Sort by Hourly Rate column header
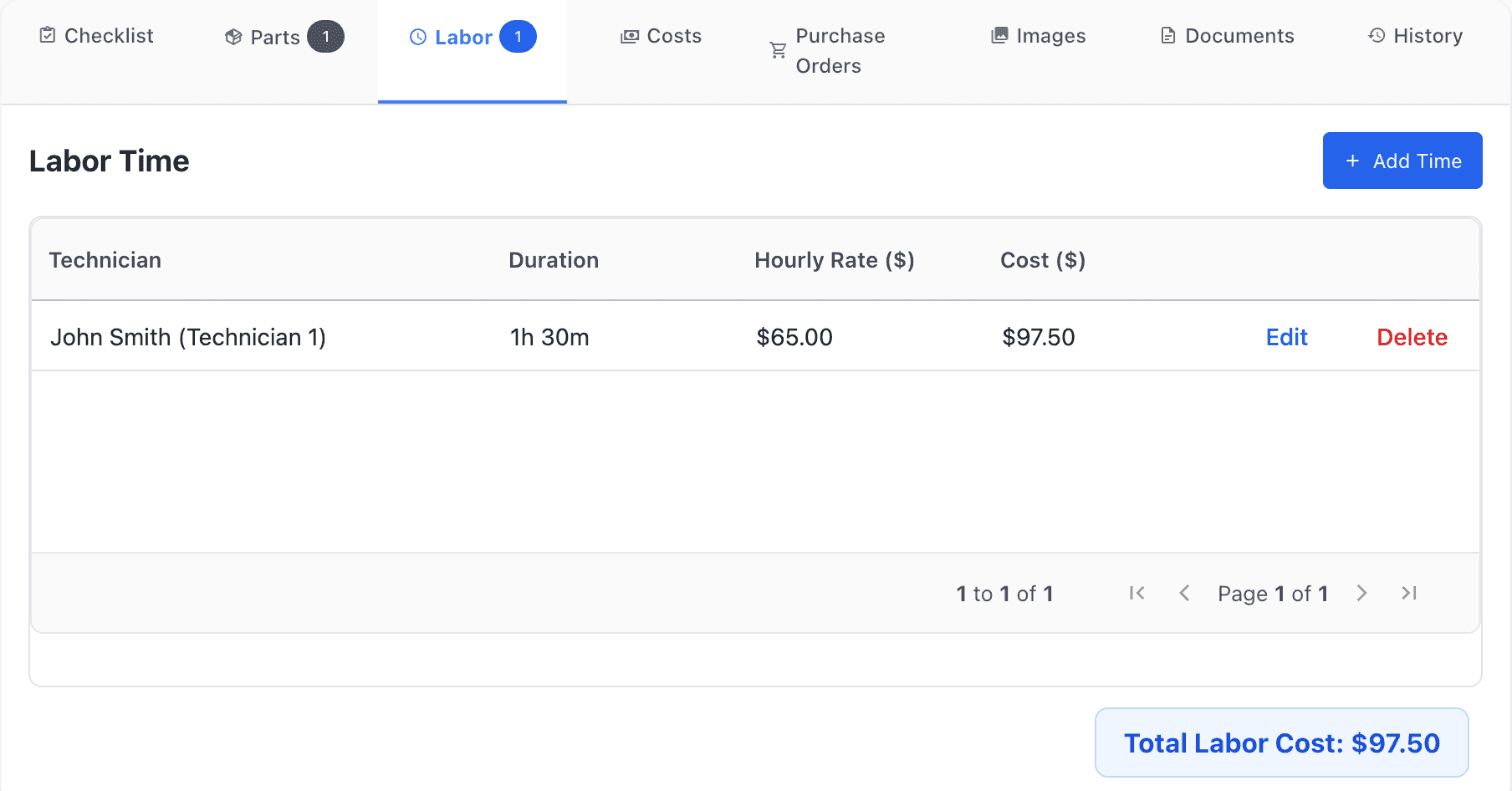This screenshot has height=791, width=1512. 835,261
